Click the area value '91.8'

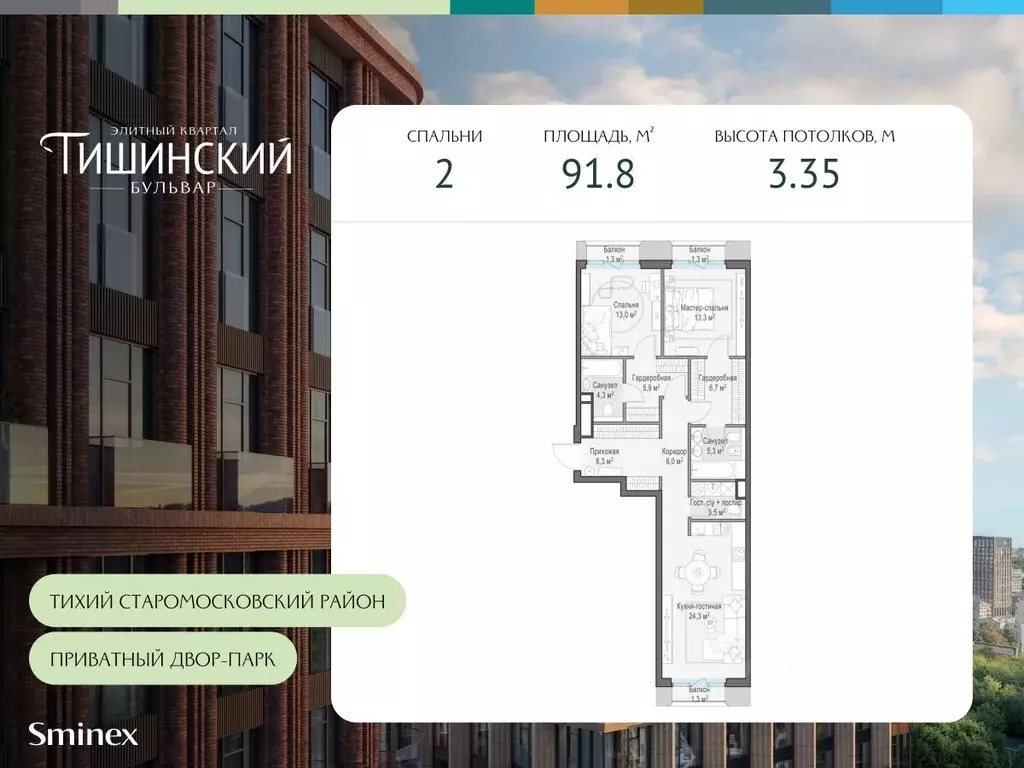click(598, 174)
